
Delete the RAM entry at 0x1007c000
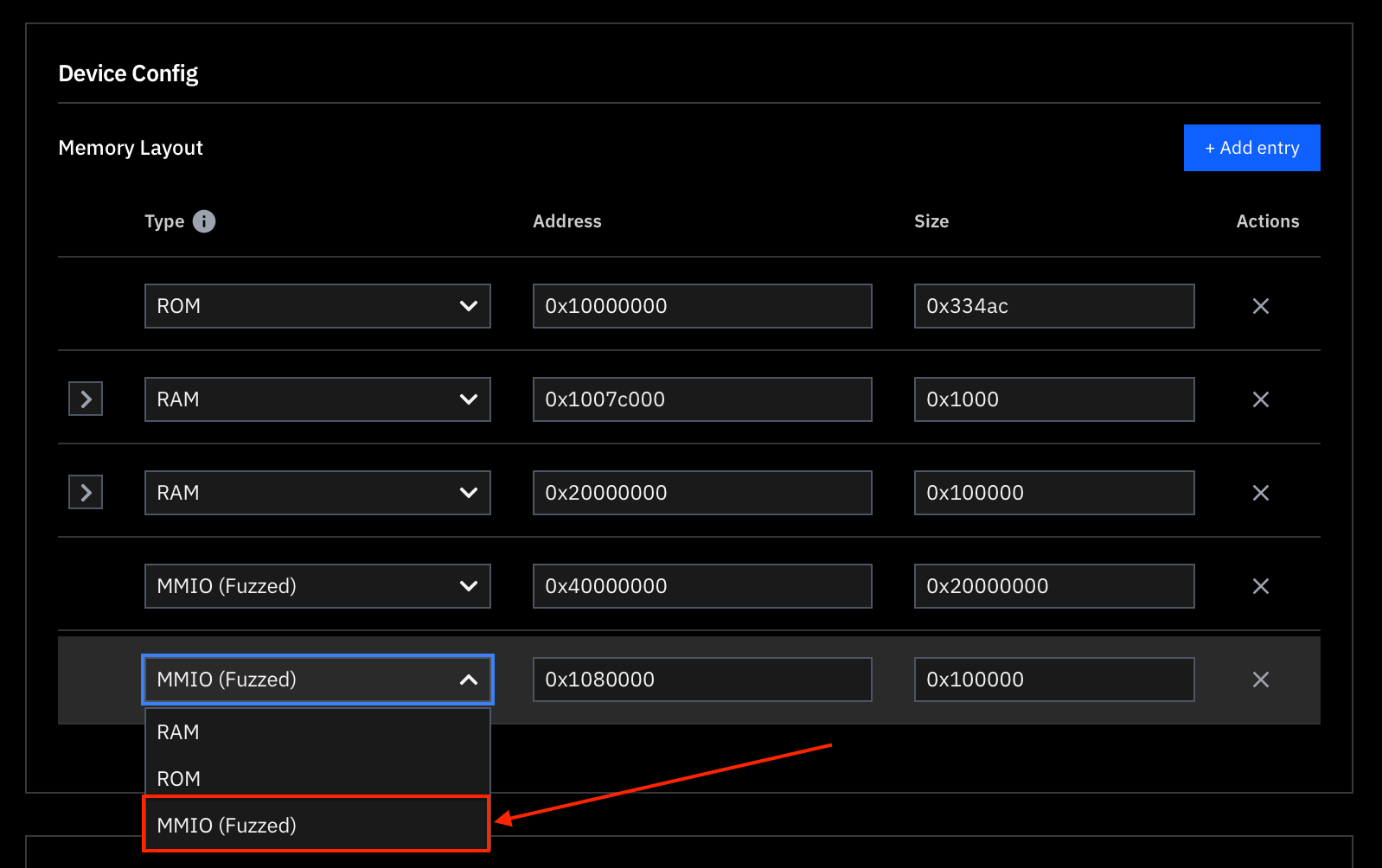1260,399
